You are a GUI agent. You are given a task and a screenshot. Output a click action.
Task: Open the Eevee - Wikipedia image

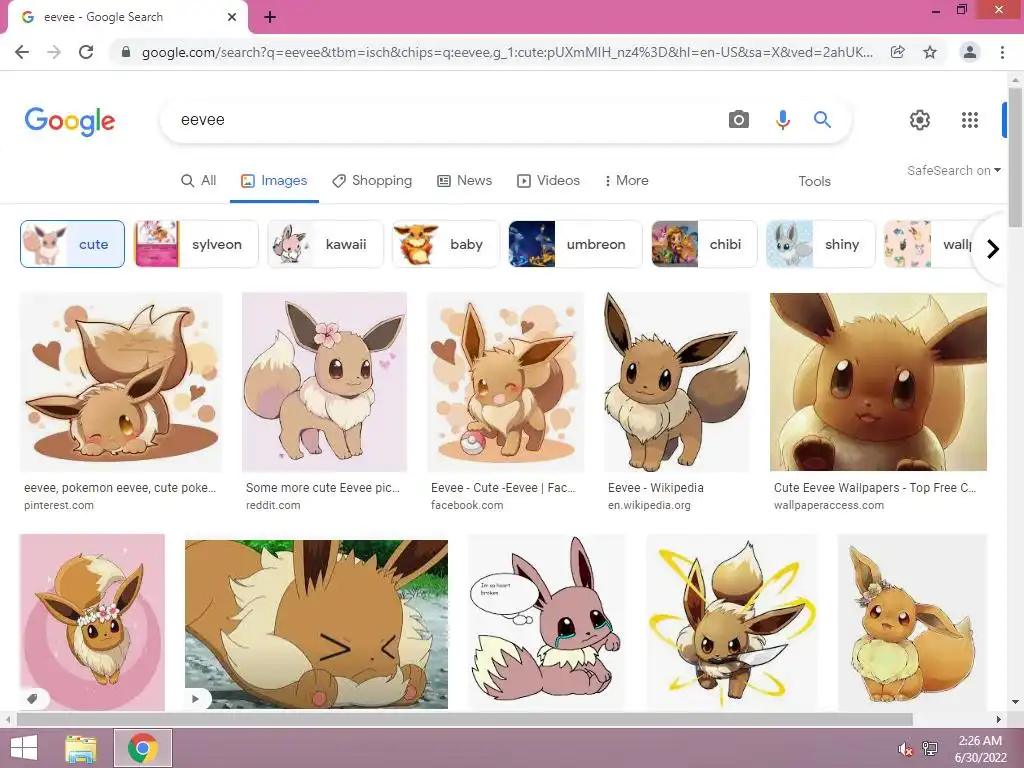677,382
